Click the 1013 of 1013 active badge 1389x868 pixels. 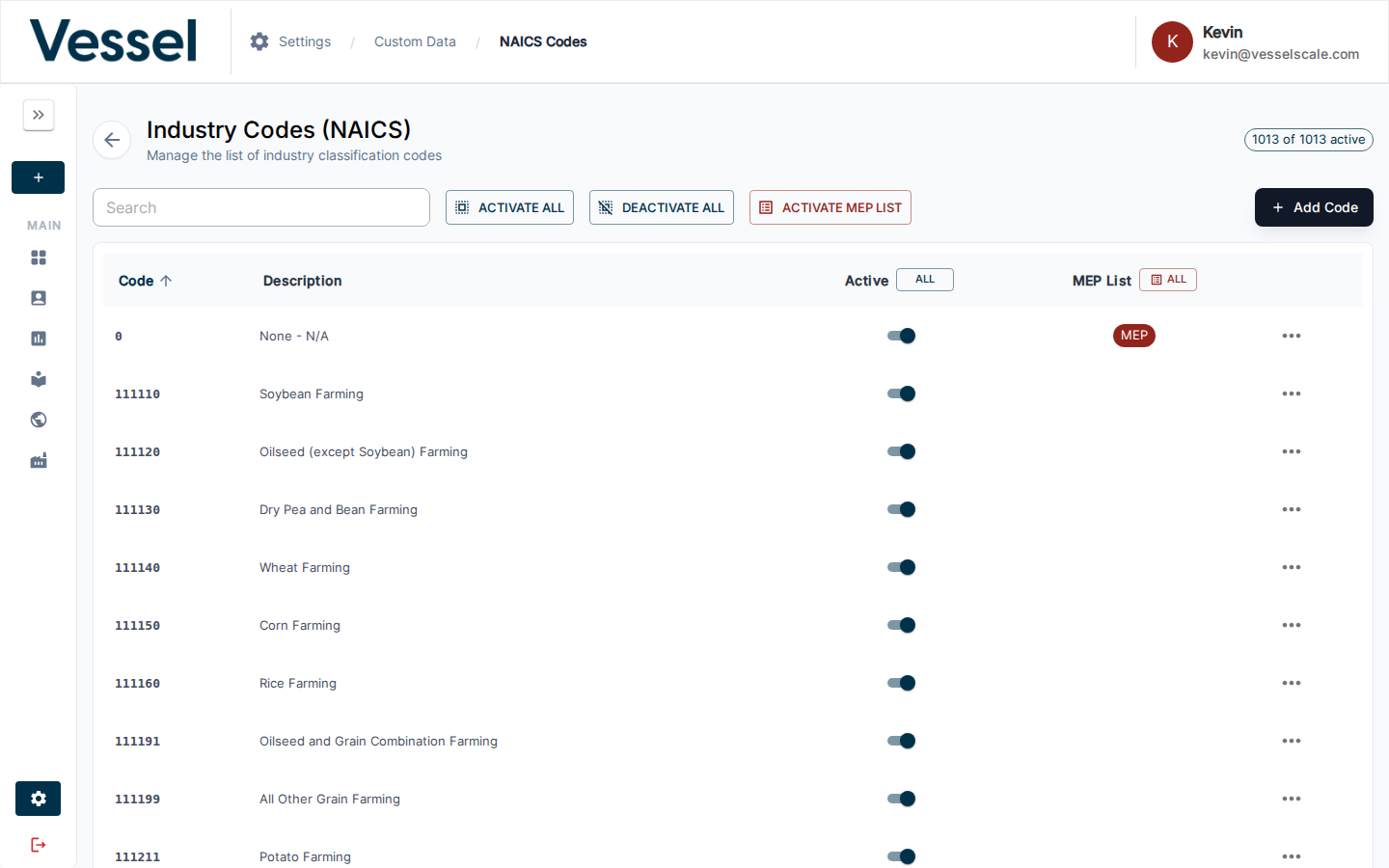click(x=1309, y=140)
